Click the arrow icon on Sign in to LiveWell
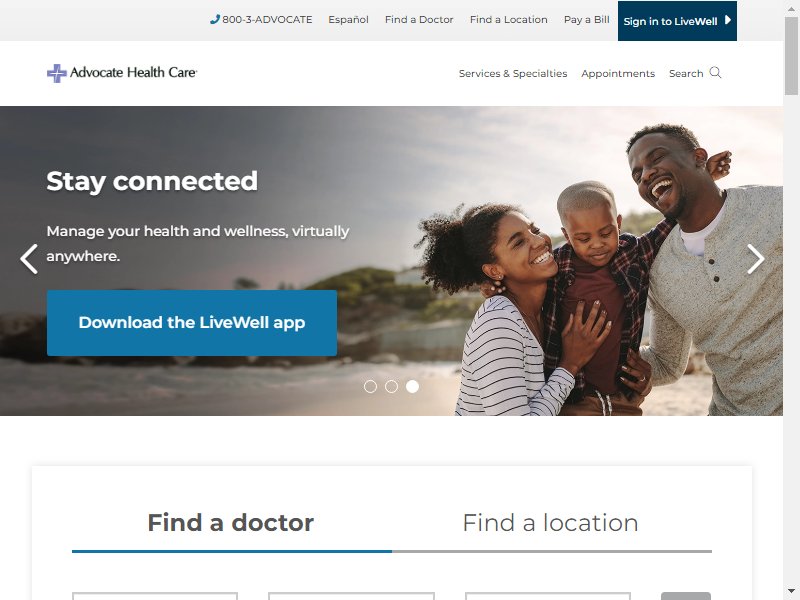 728,20
